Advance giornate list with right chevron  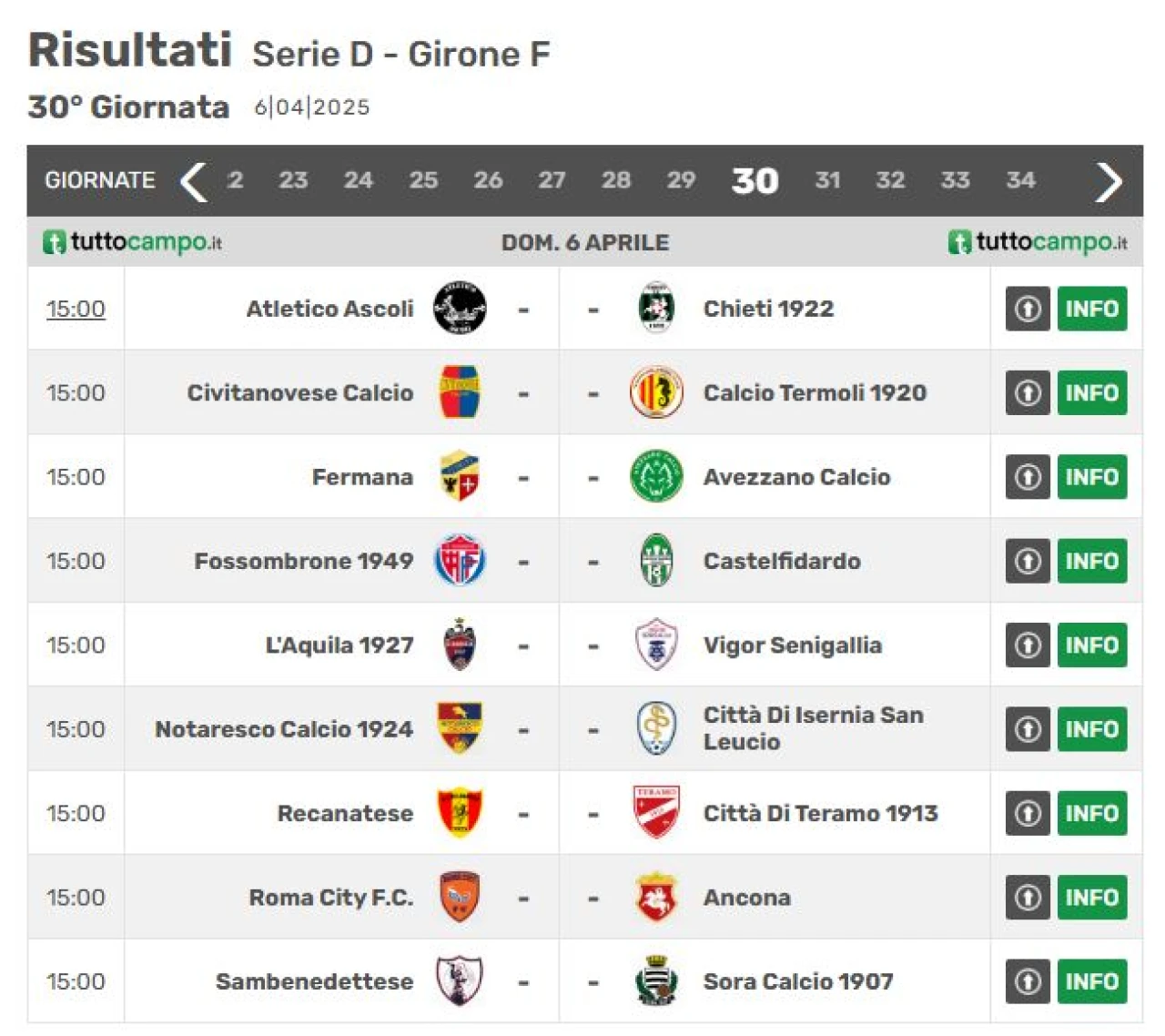(1109, 181)
